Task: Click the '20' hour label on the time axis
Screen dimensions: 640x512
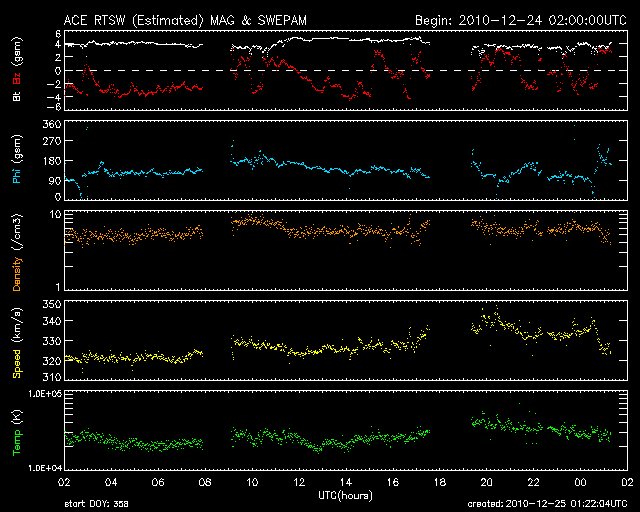Action: tap(487, 482)
